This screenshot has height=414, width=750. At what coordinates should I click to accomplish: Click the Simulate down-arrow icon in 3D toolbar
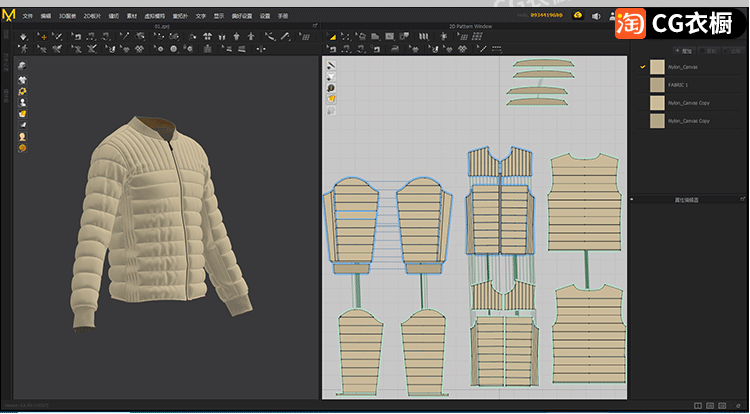point(24,37)
